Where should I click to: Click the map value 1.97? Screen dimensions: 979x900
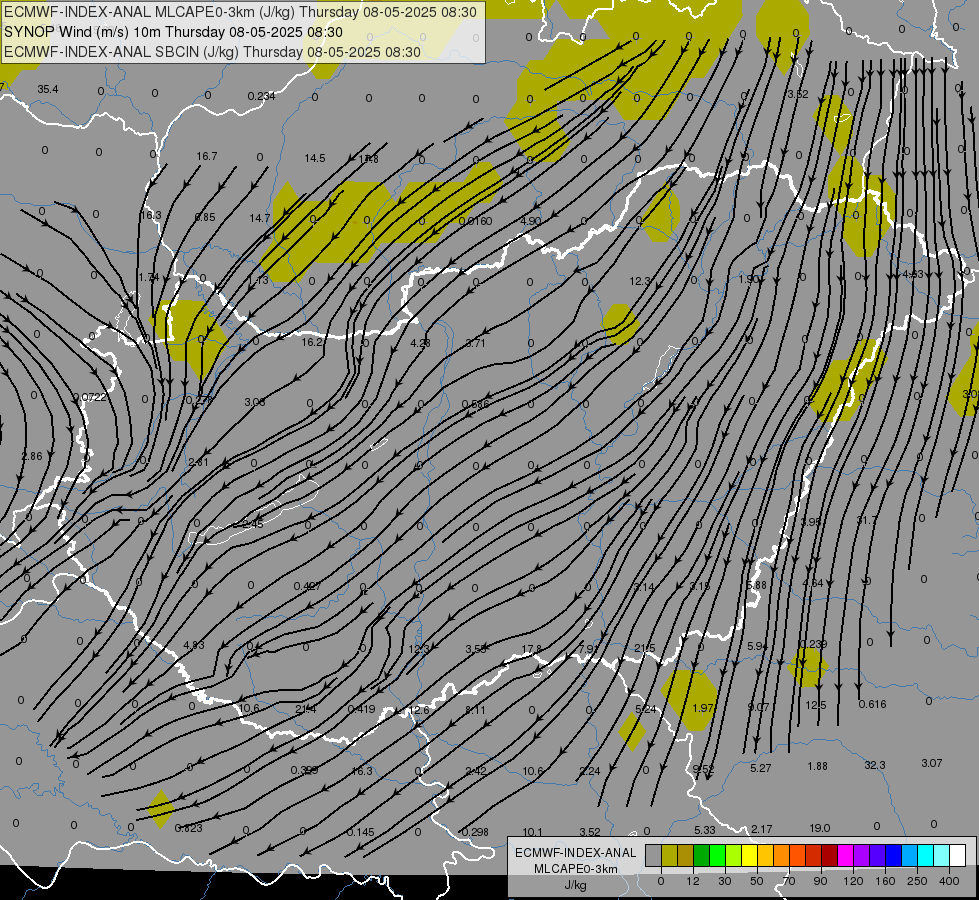point(703,708)
